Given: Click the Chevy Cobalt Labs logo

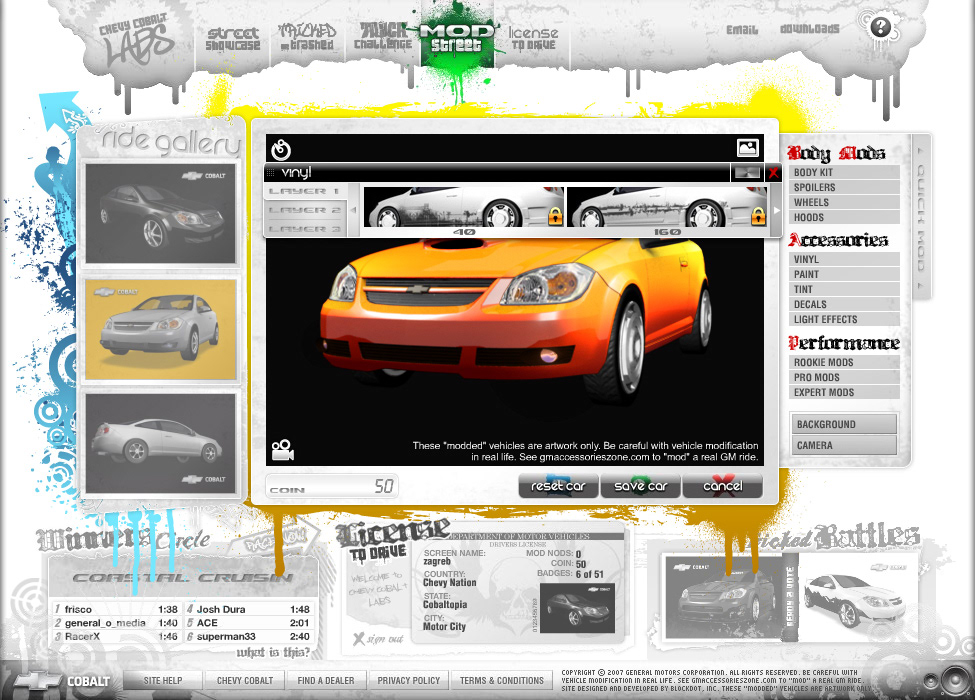Looking at the screenshot, I should point(136,41).
